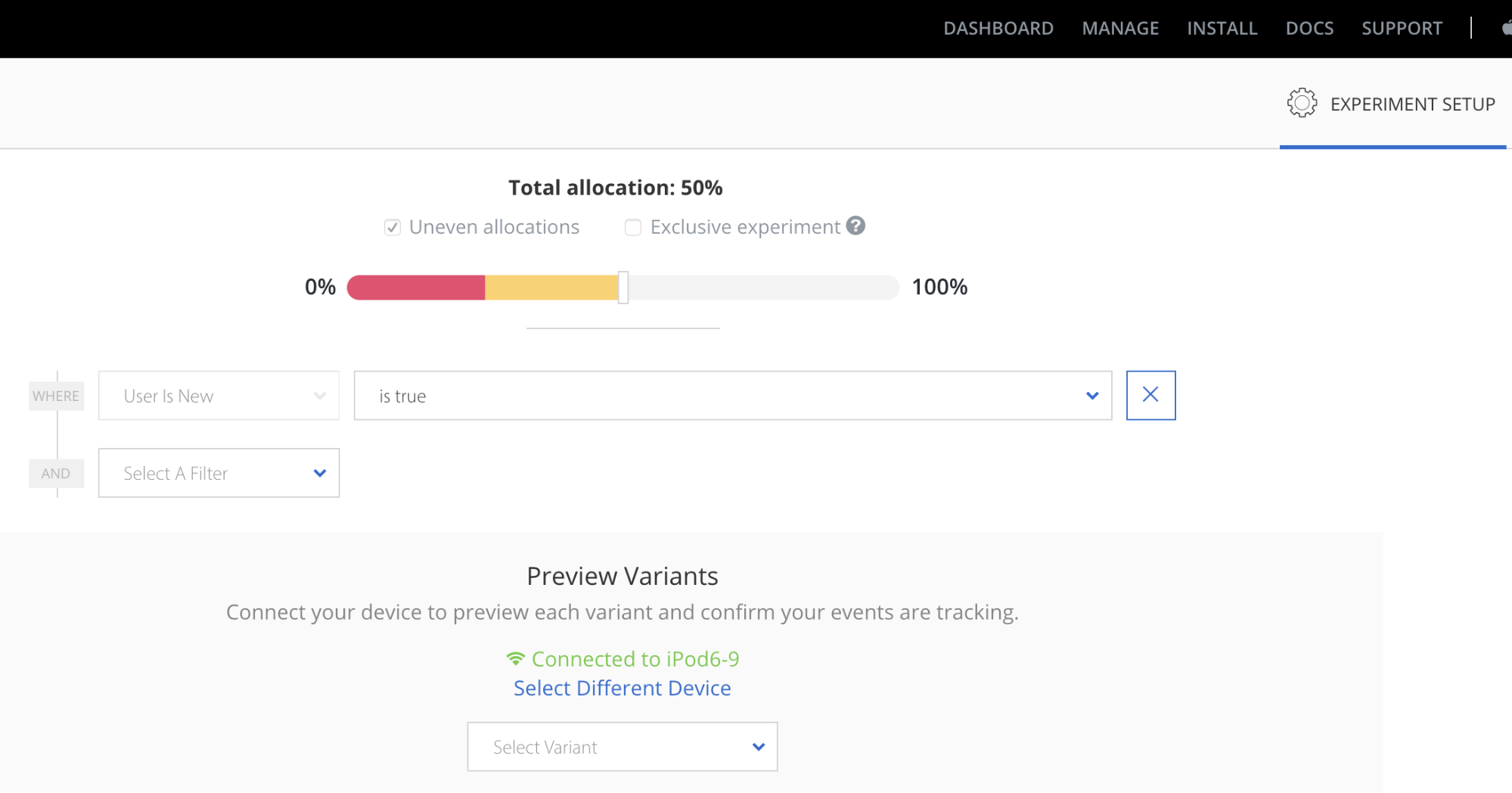Click the AND label
1512x793 pixels.
56,474
